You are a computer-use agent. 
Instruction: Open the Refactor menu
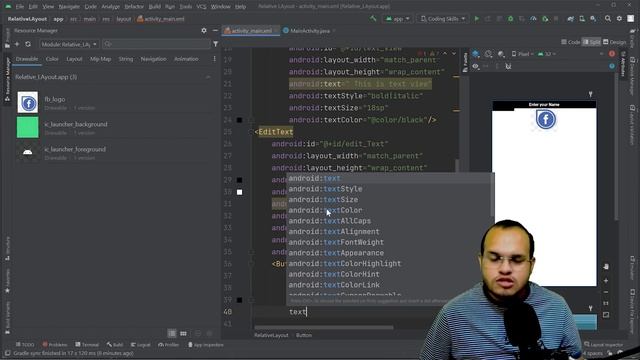[134, 7]
